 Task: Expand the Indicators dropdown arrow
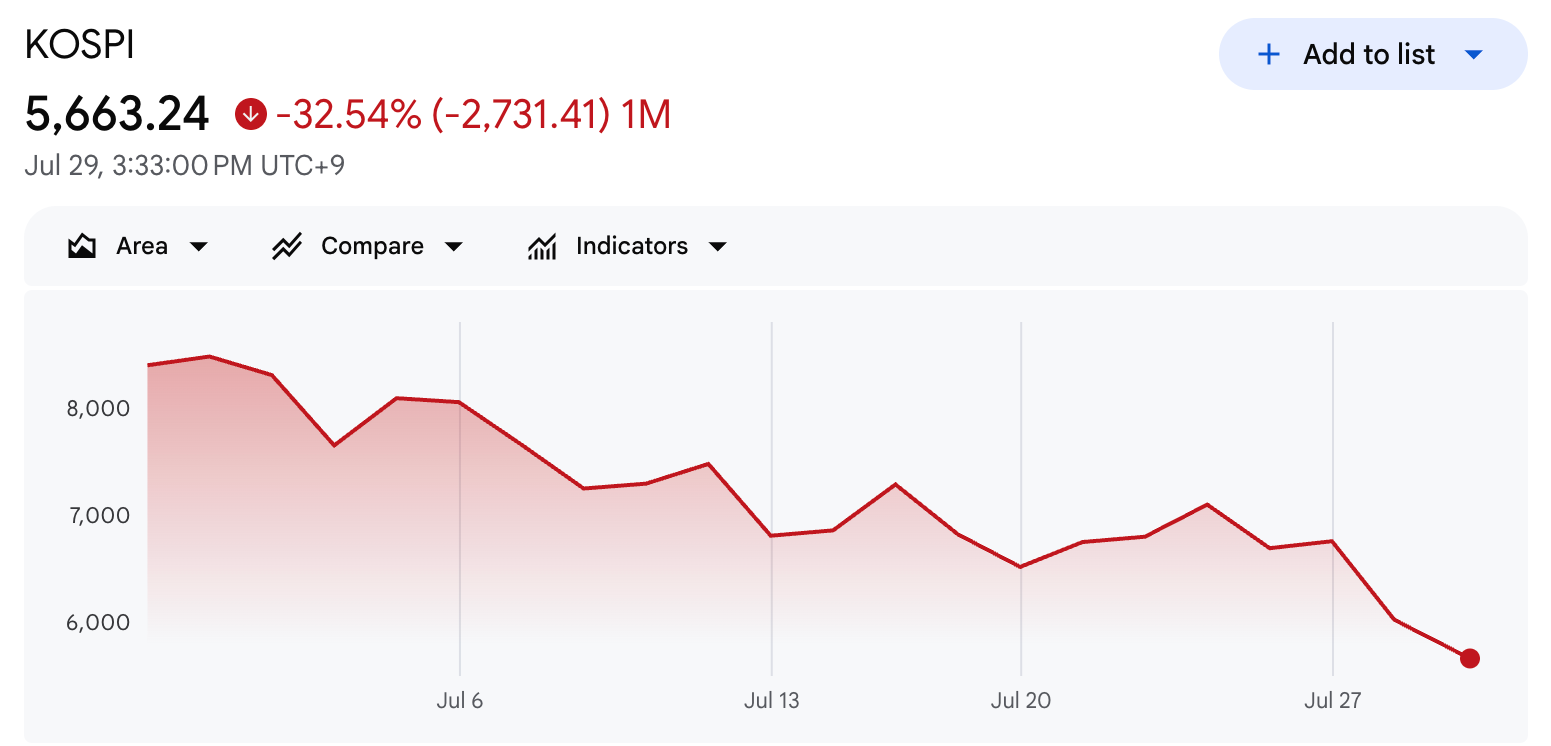(717, 247)
